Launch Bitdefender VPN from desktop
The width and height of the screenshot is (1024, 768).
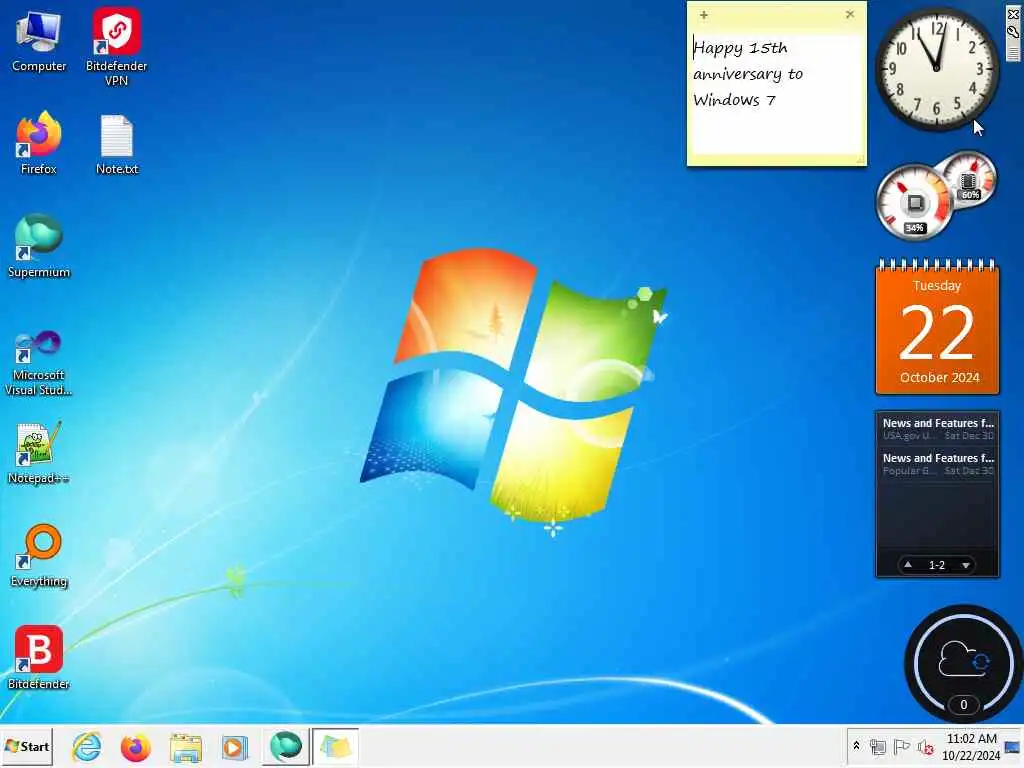pos(116,47)
